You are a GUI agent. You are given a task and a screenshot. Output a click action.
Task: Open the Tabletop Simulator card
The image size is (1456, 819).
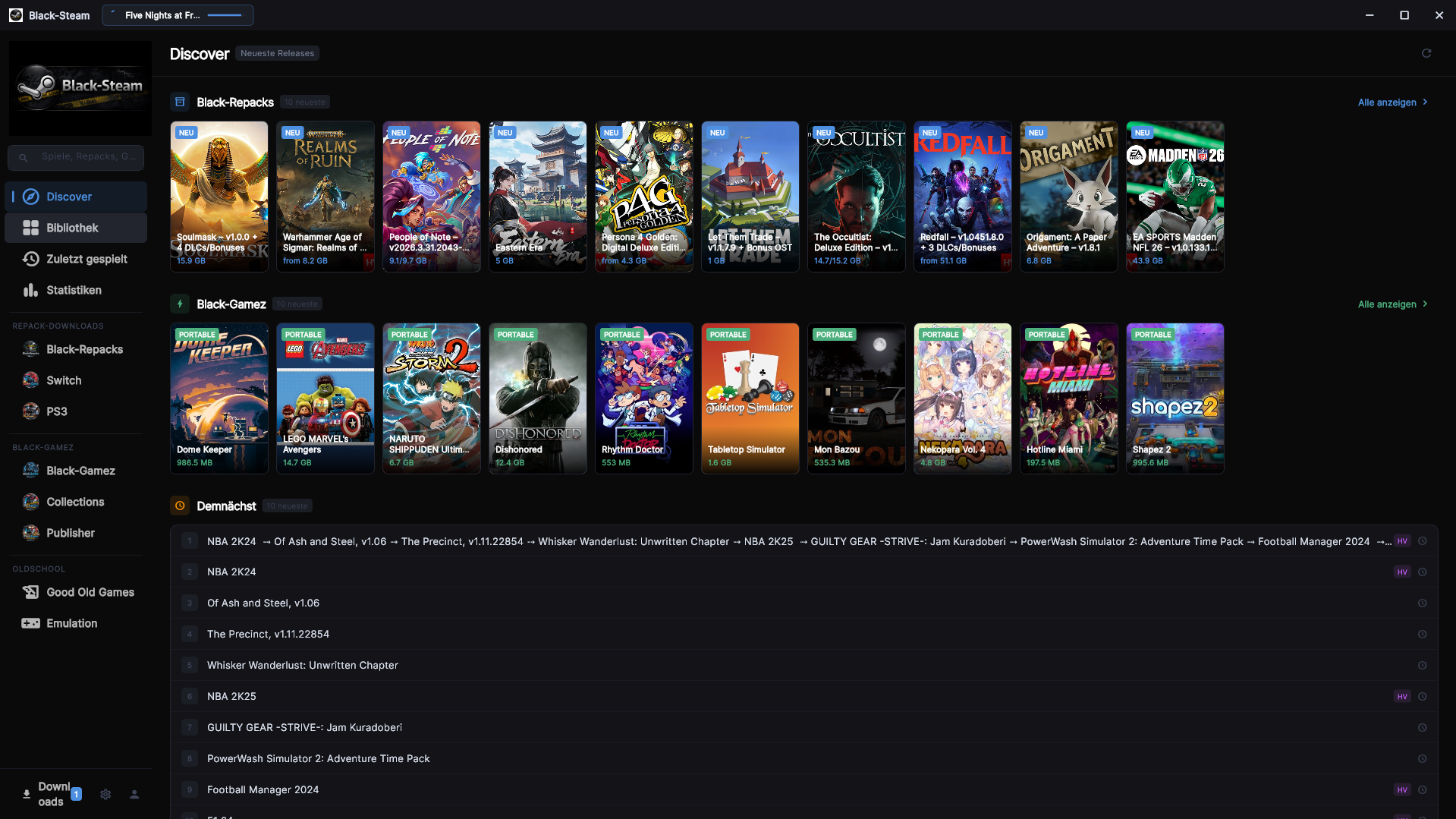pyautogui.click(x=750, y=398)
